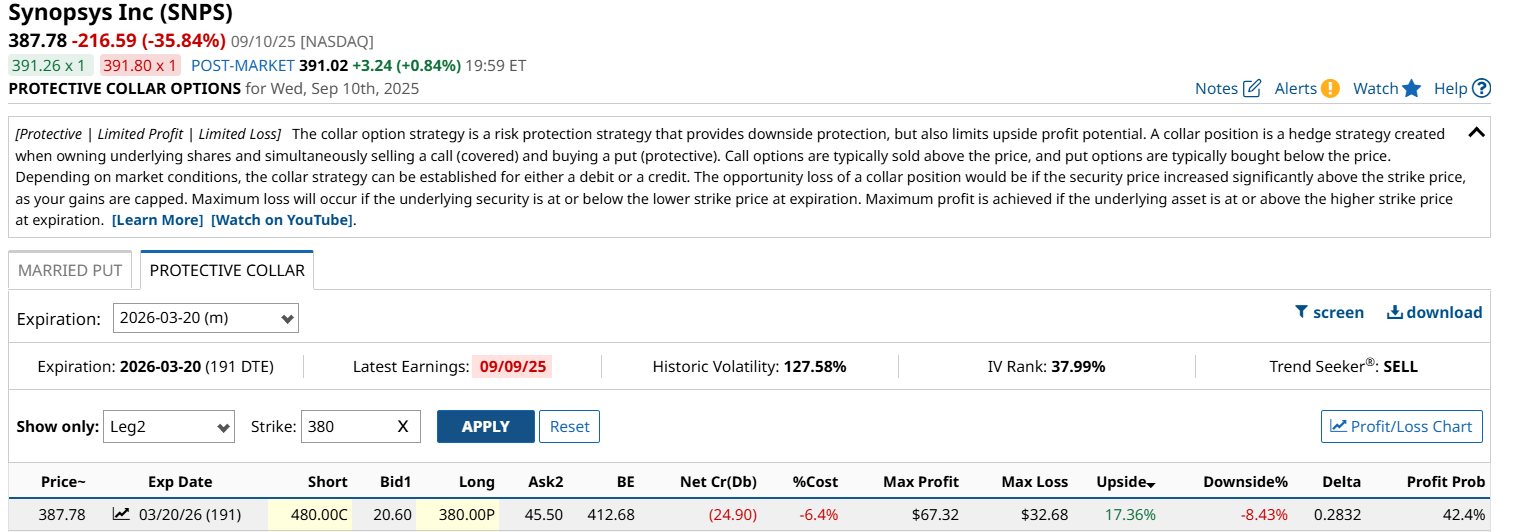Clear Strike field with X icon

403,426
